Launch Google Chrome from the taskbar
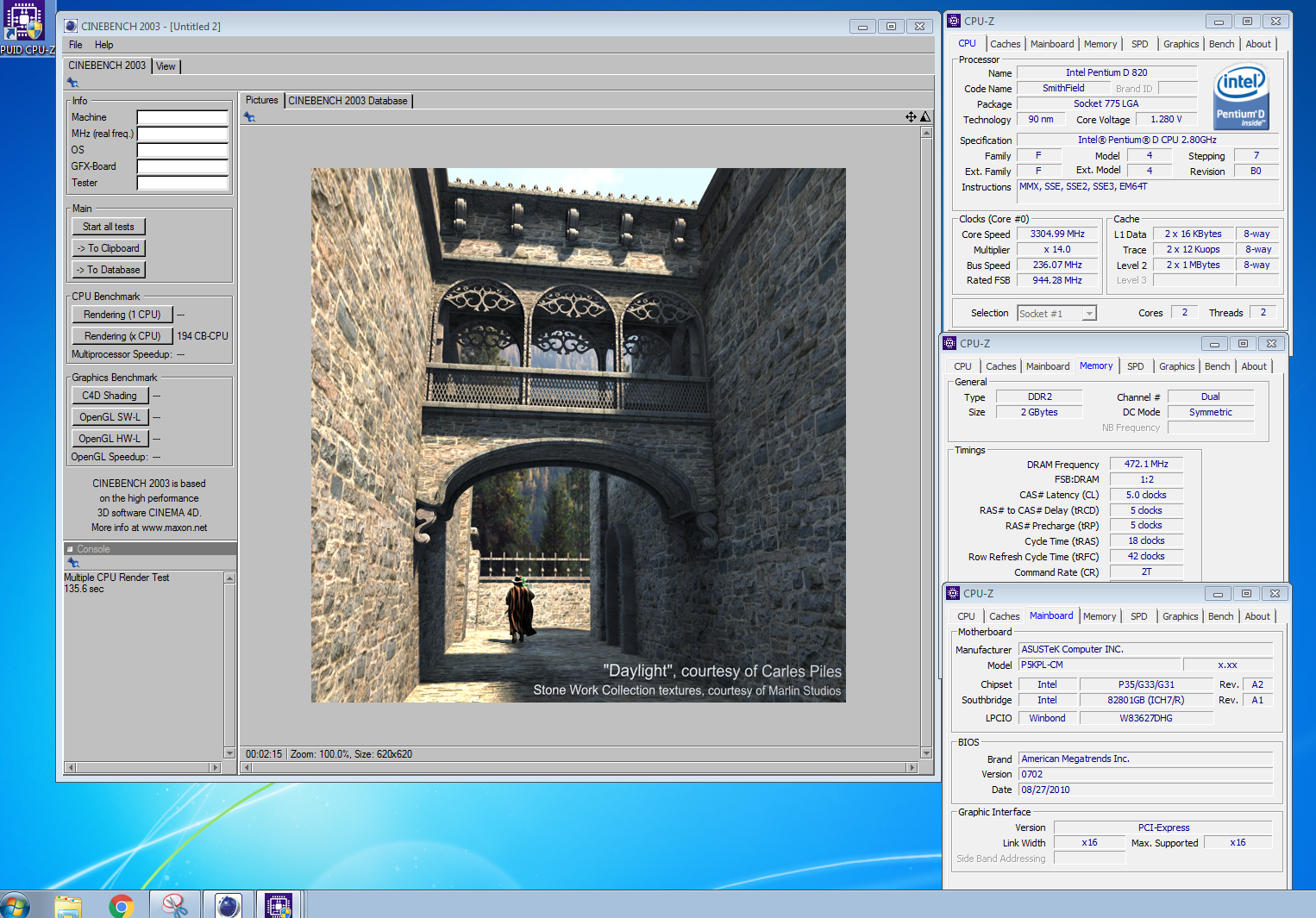 (122, 906)
